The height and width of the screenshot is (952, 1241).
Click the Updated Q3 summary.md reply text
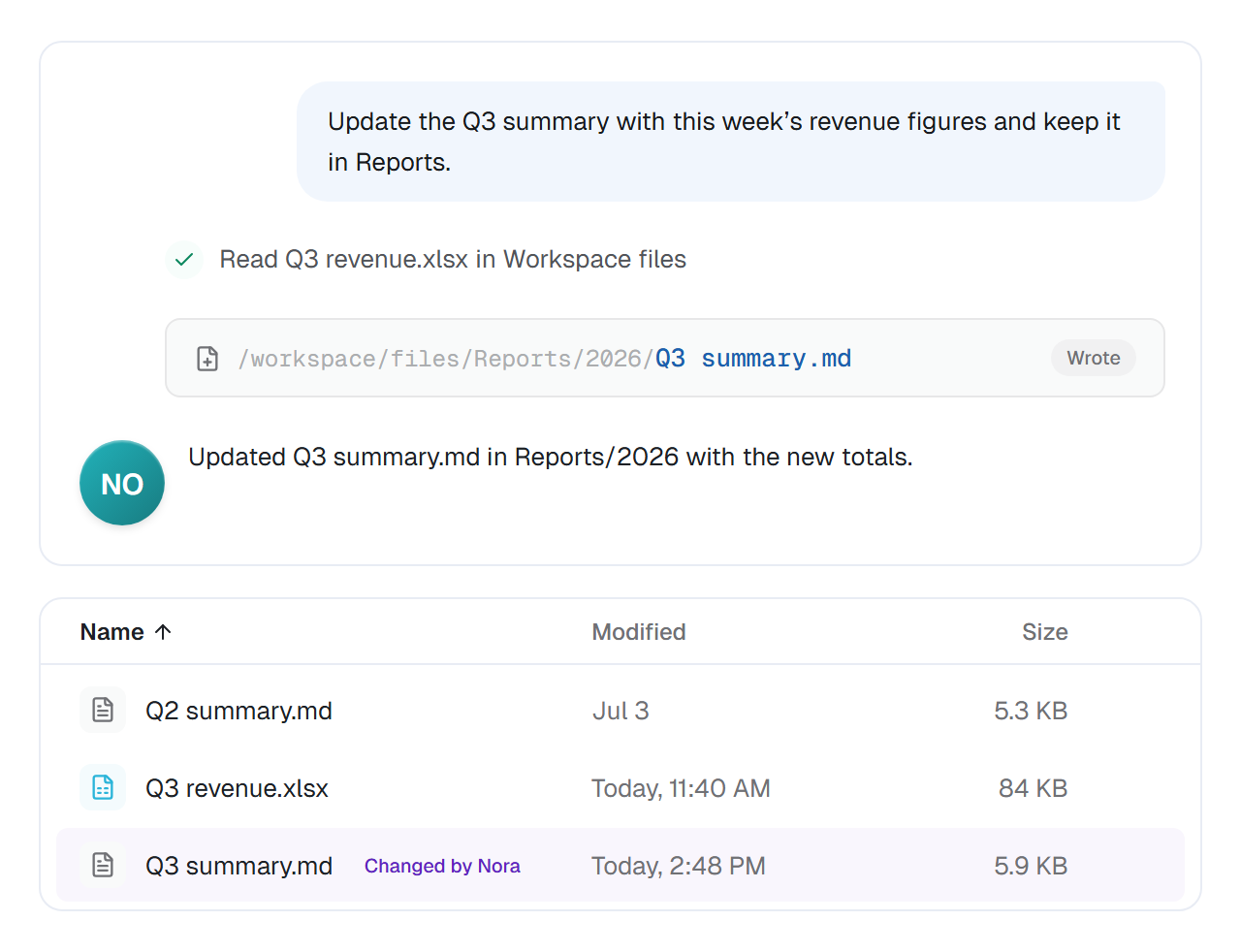coord(551,458)
